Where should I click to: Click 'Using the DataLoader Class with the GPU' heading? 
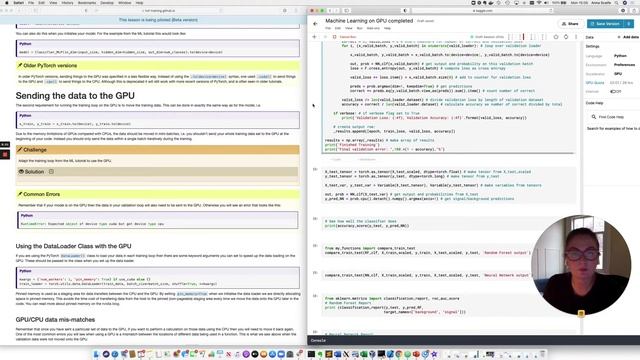click(73, 246)
